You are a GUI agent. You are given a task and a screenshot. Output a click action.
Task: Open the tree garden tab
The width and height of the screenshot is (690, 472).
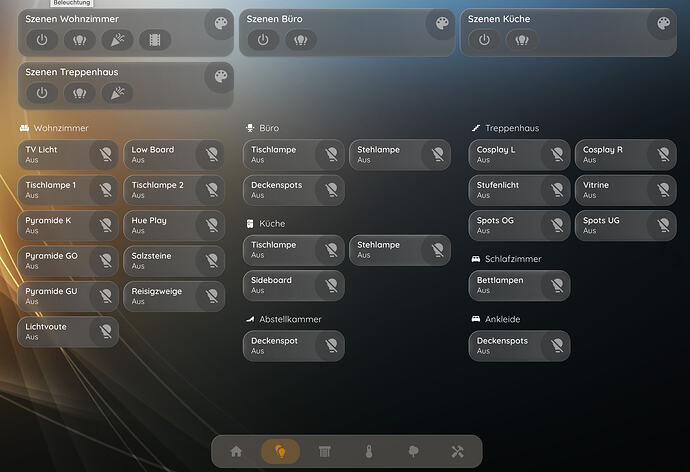[x=413, y=451]
